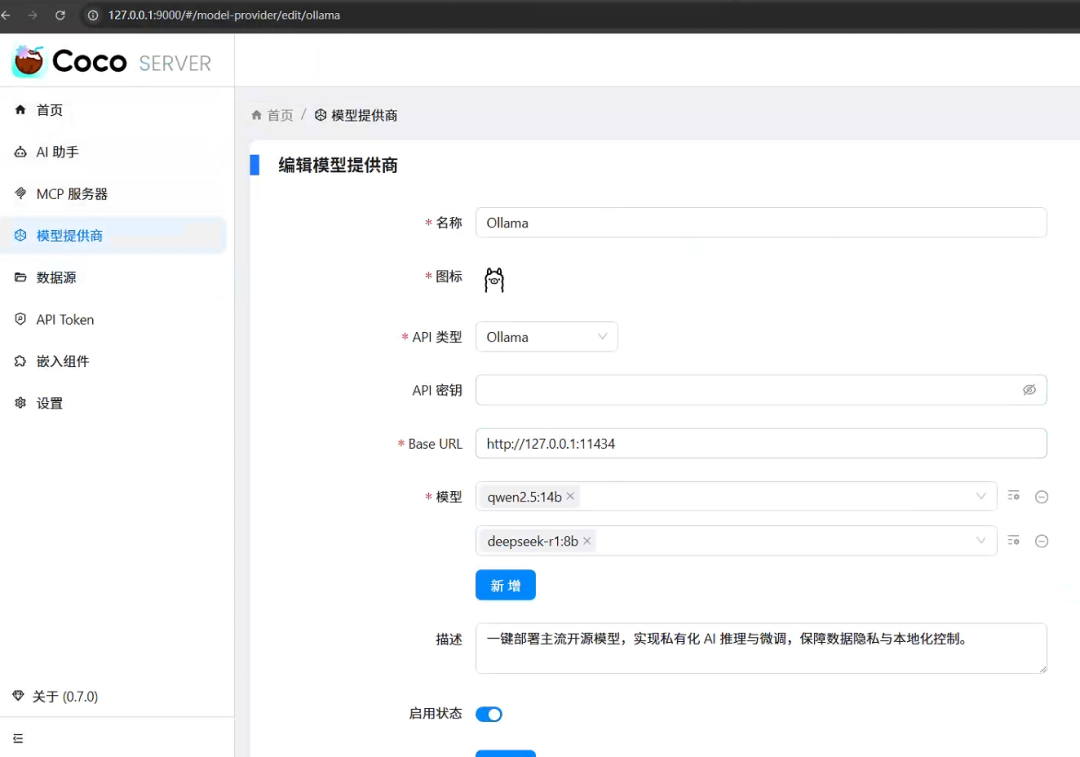Toggle the 启用状态 switch

489,714
